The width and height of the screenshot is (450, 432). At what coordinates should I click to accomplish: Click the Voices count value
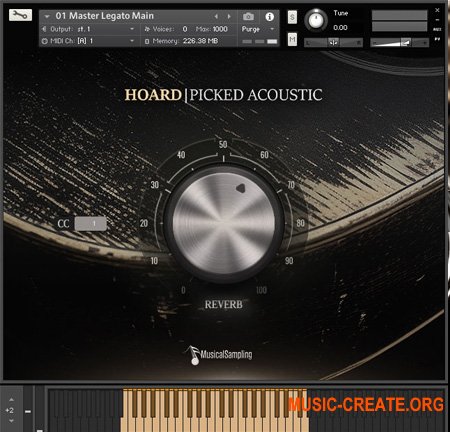185,29
